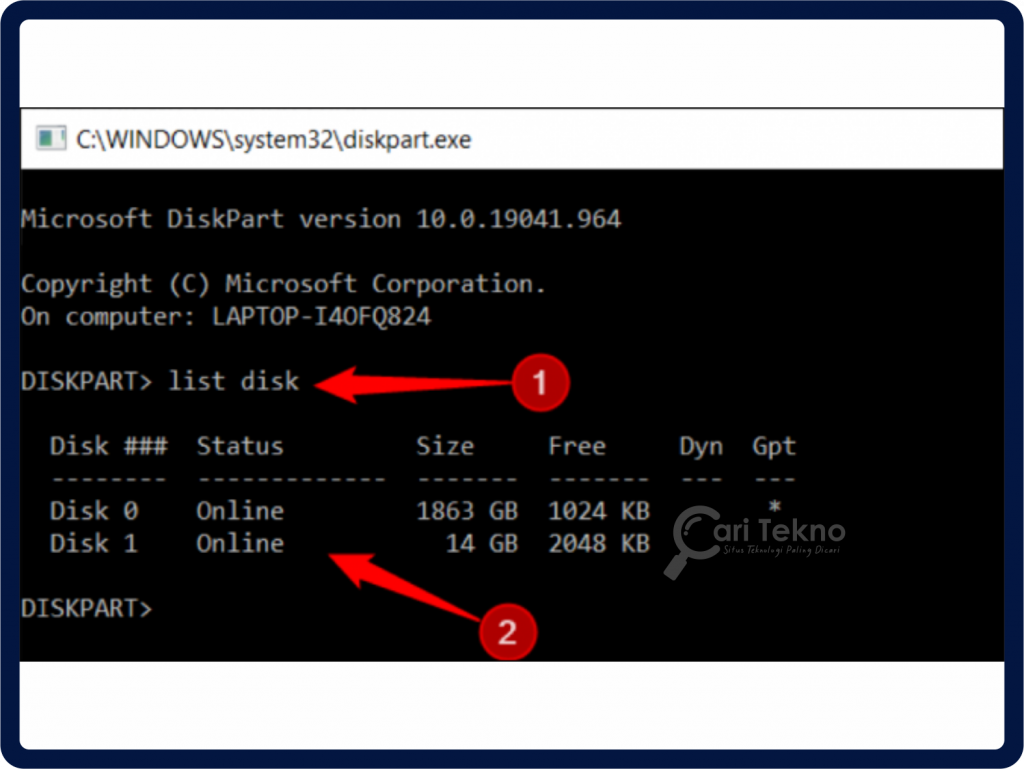
Task: Click the Status column header
Action: 239,446
